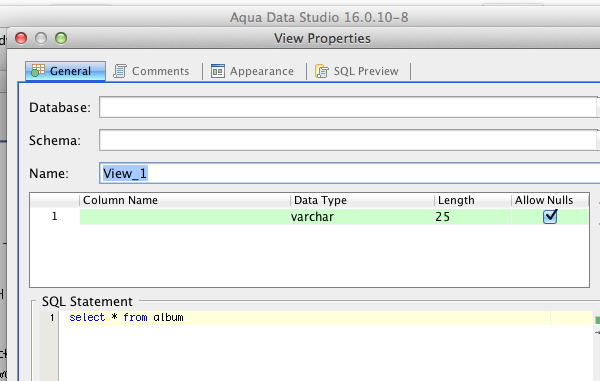Click the Database combo box field
600x381 pixels.
[x=348, y=107]
